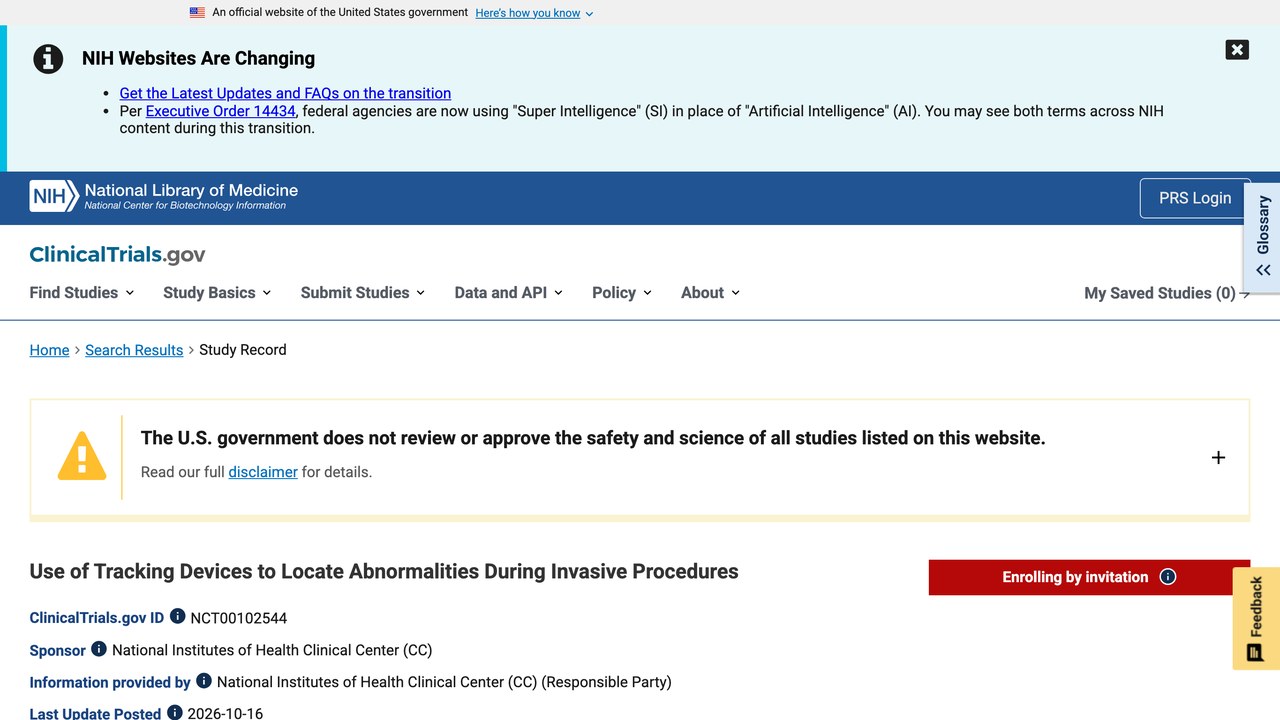Click the study title about Tracking Devices
The image size is (1280, 720).
pyautogui.click(x=384, y=571)
